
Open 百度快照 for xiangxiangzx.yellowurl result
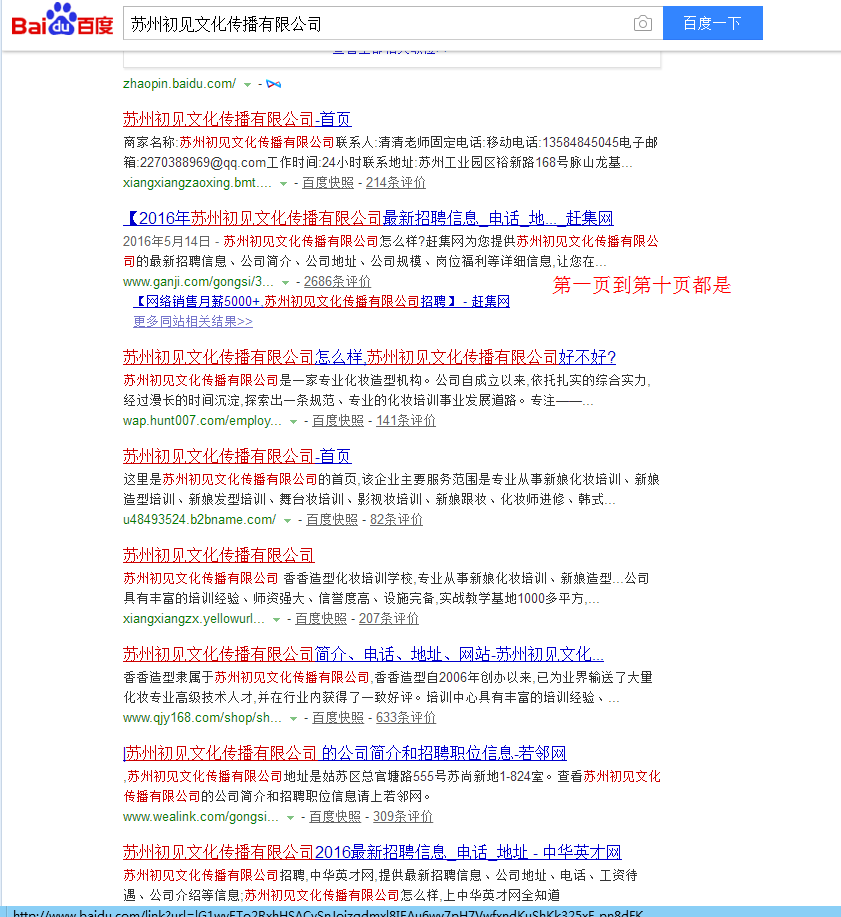[x=320, y=618]
